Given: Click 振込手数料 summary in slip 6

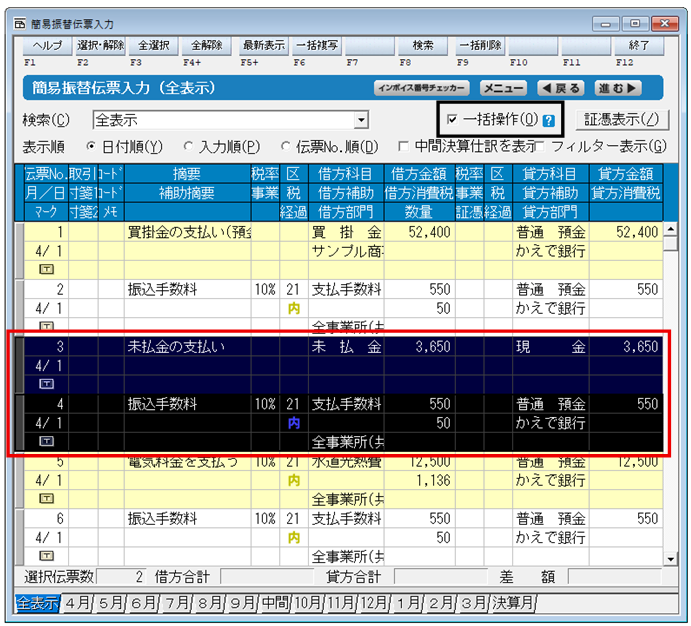Looking at the screenshot, I should 188,519.
